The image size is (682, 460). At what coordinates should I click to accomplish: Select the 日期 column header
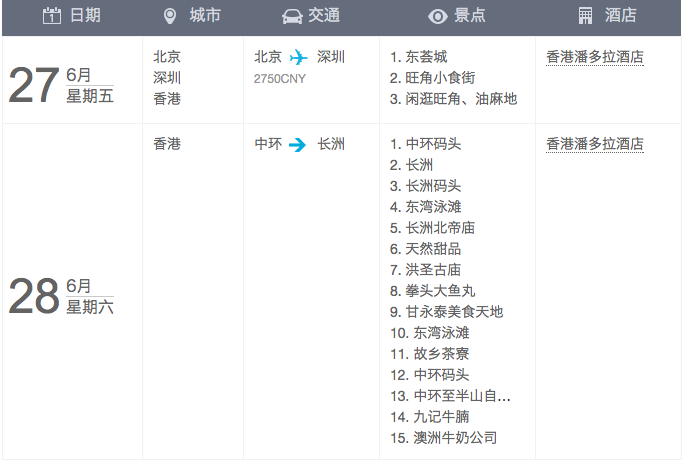pos(72,16)
